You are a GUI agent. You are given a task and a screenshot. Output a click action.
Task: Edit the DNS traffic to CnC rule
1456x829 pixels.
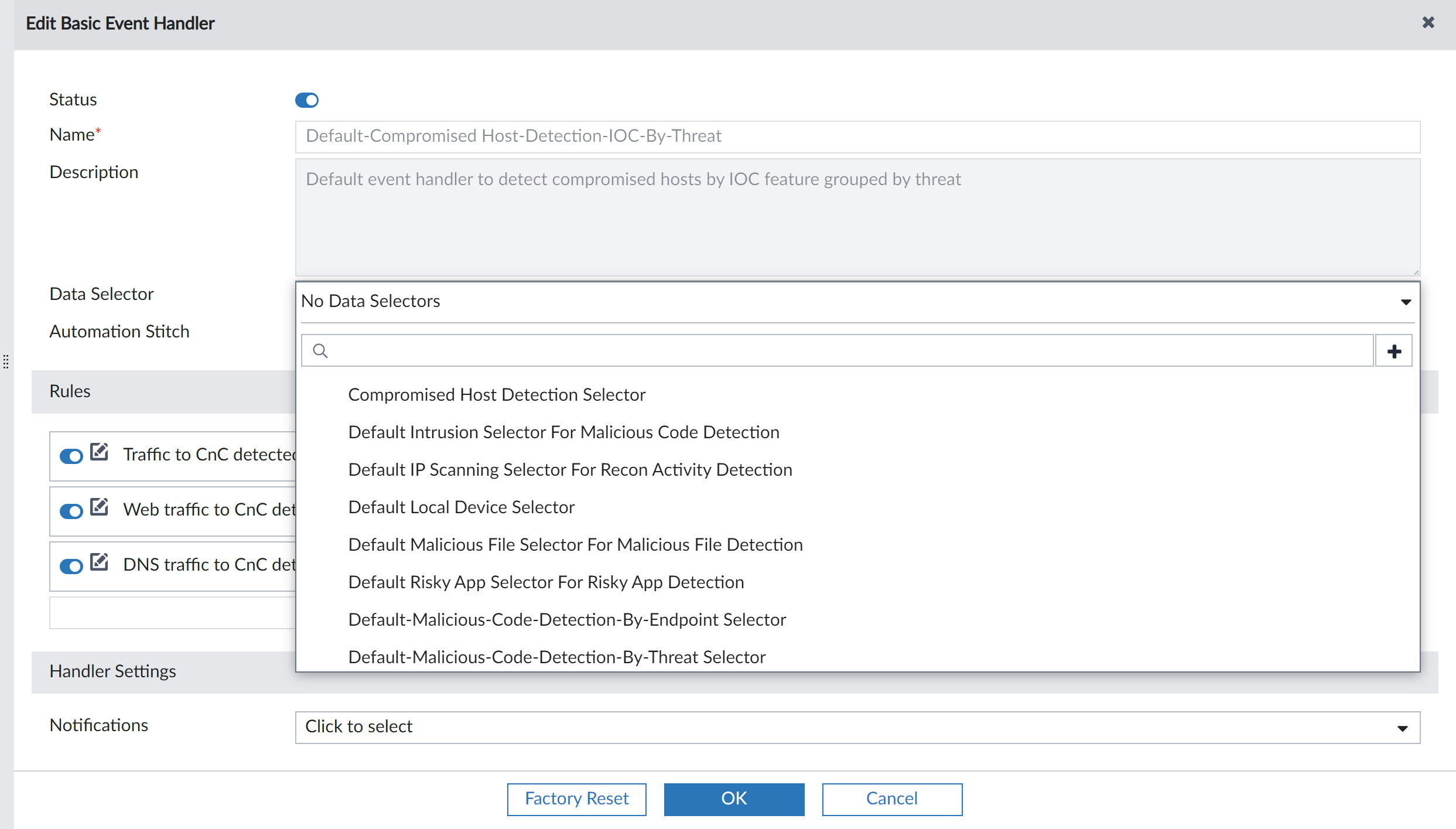100,561
